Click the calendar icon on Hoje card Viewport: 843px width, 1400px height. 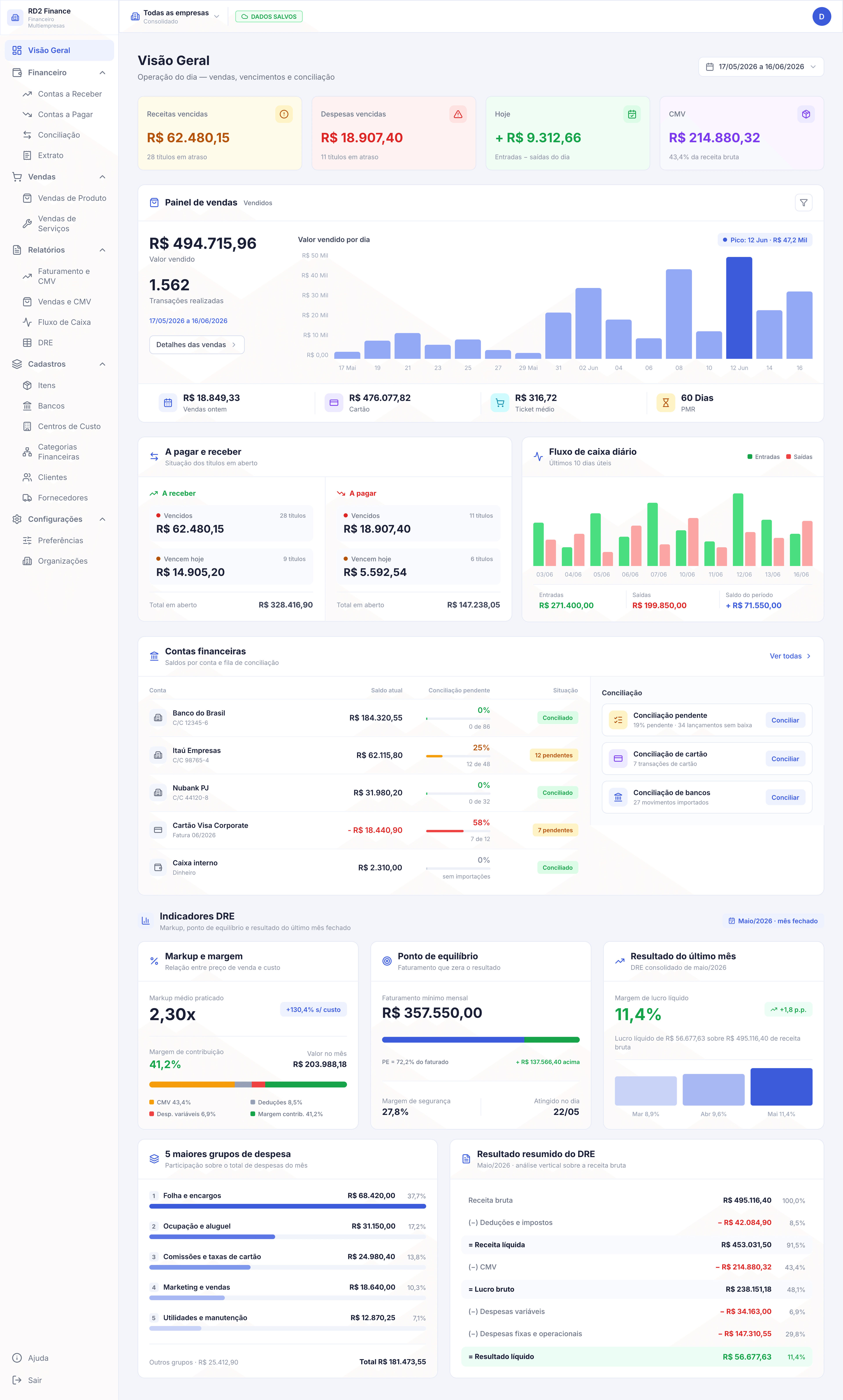click(x=632, y=114)
